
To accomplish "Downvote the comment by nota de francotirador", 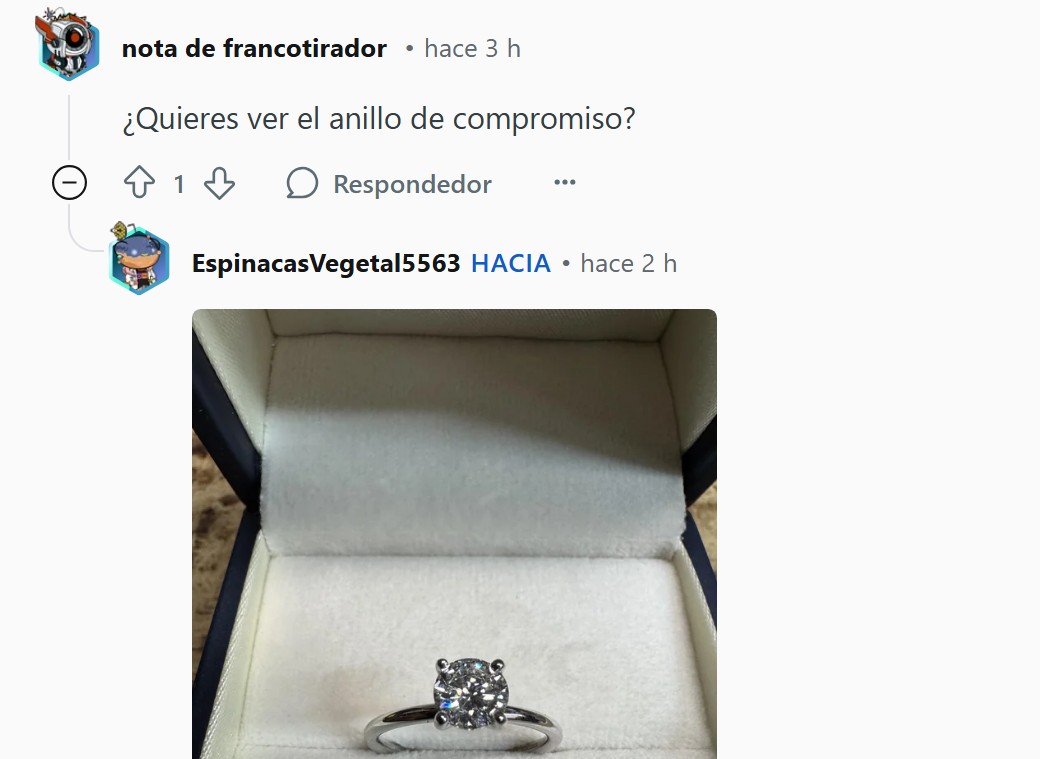I will click(x=220, y=183).
